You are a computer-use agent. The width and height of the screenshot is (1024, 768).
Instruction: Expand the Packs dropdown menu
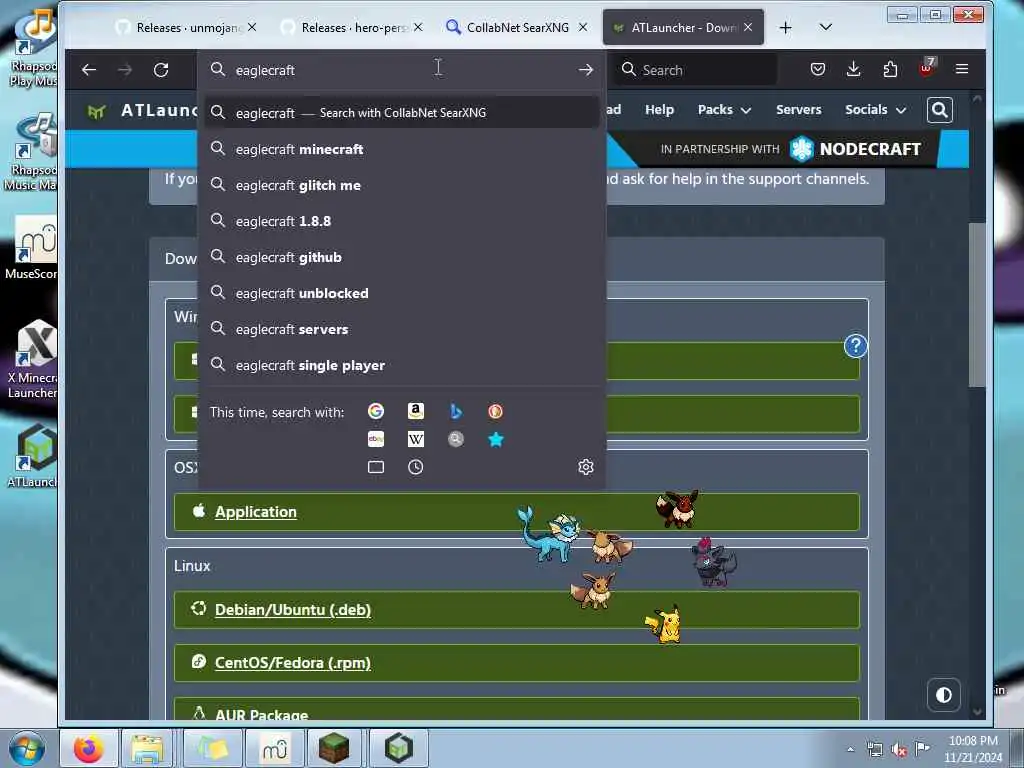tap(724, 110)
